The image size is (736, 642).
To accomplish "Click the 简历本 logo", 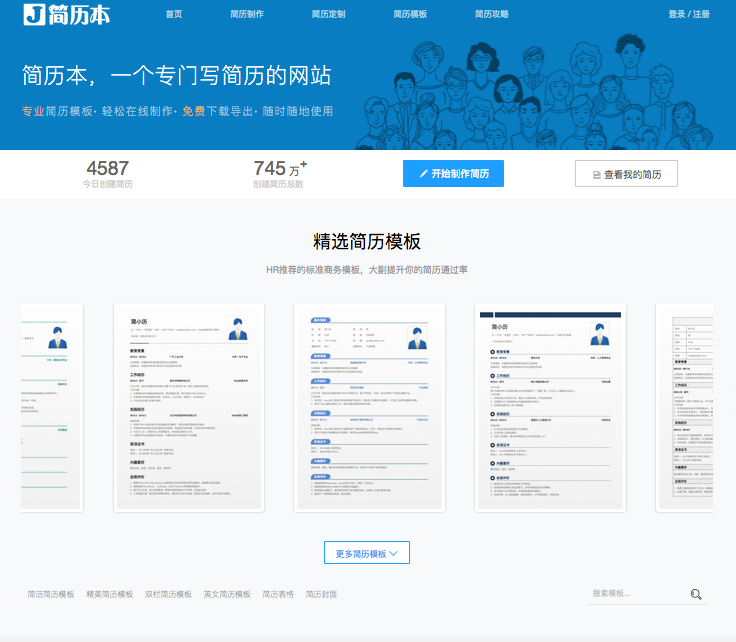I will click(x=67, y=15).
